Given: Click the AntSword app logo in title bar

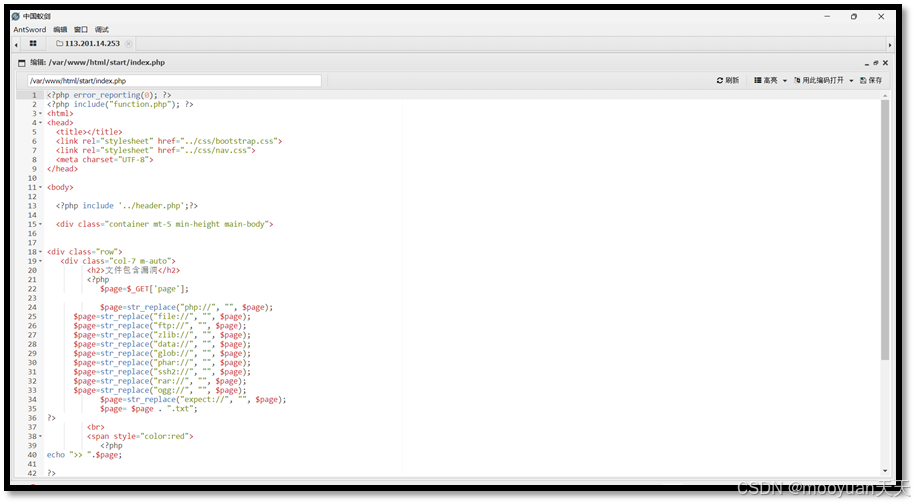Looking at the screenshot, I should 16,16.
